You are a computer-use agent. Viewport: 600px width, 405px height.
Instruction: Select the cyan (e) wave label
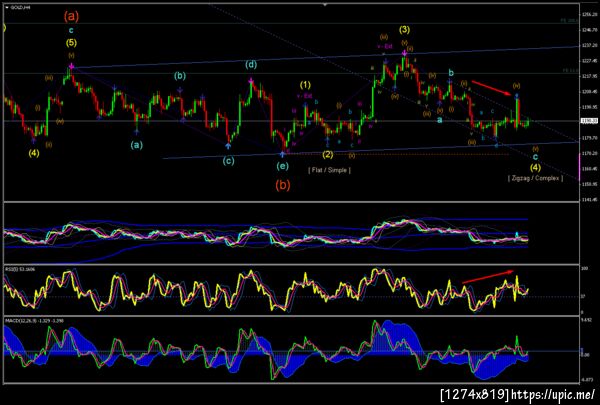click(282, 166)
